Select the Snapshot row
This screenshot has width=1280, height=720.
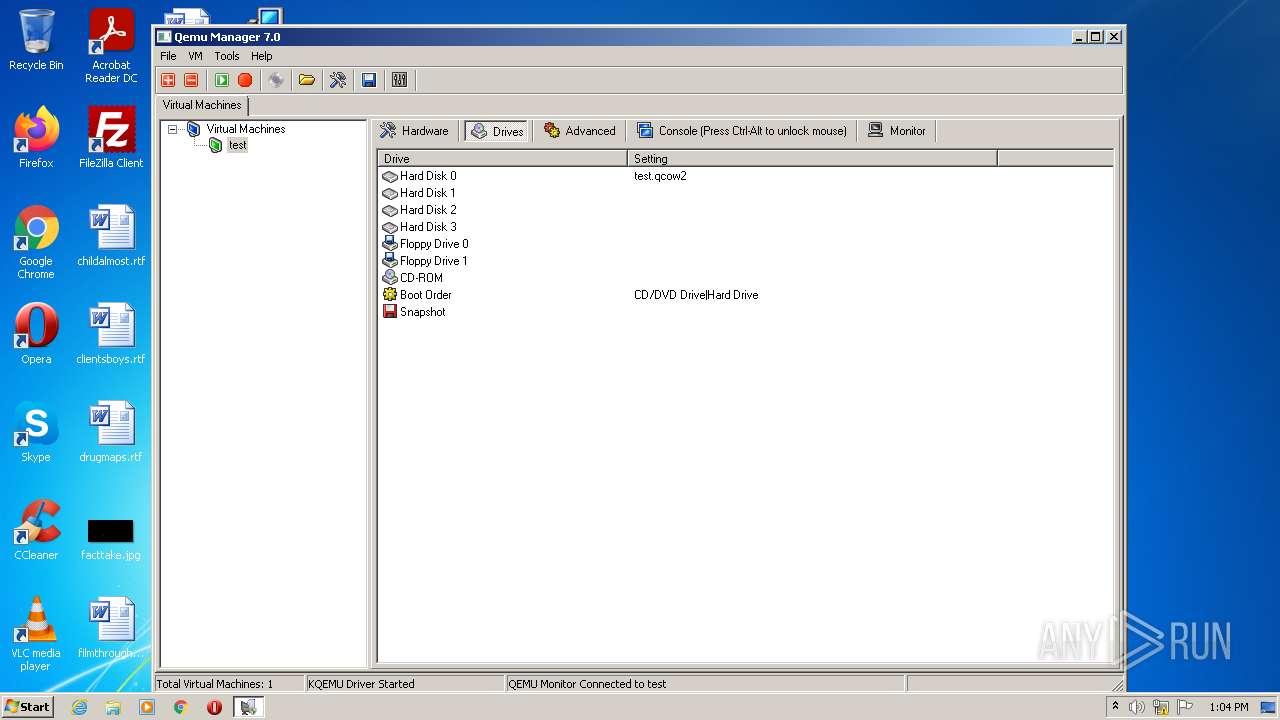pyautogui.click(x=745, y=312)
